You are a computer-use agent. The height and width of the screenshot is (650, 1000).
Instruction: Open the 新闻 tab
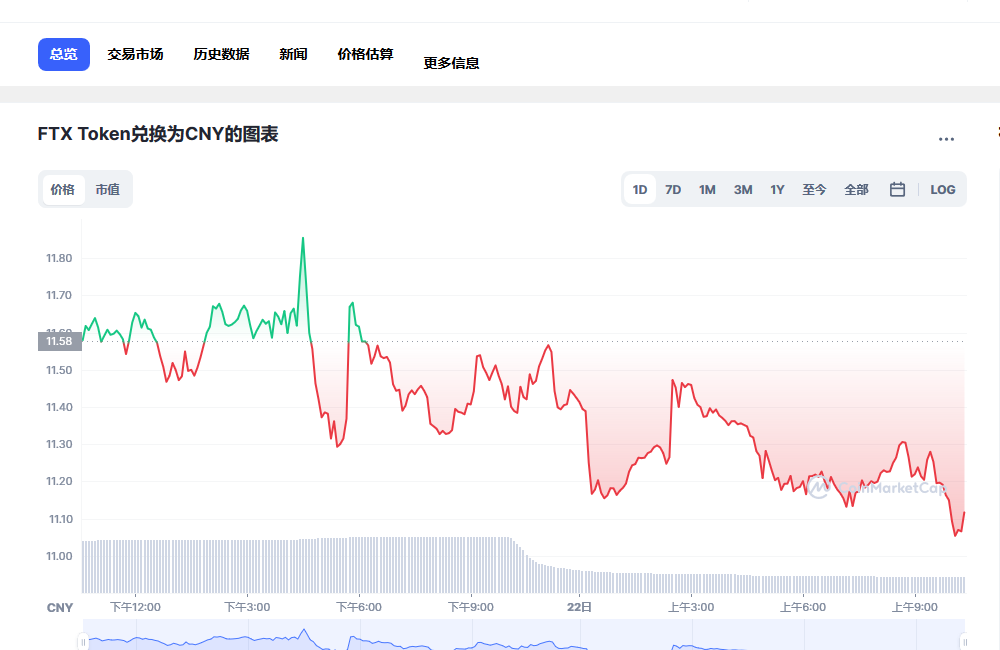(x=293, y=54)
